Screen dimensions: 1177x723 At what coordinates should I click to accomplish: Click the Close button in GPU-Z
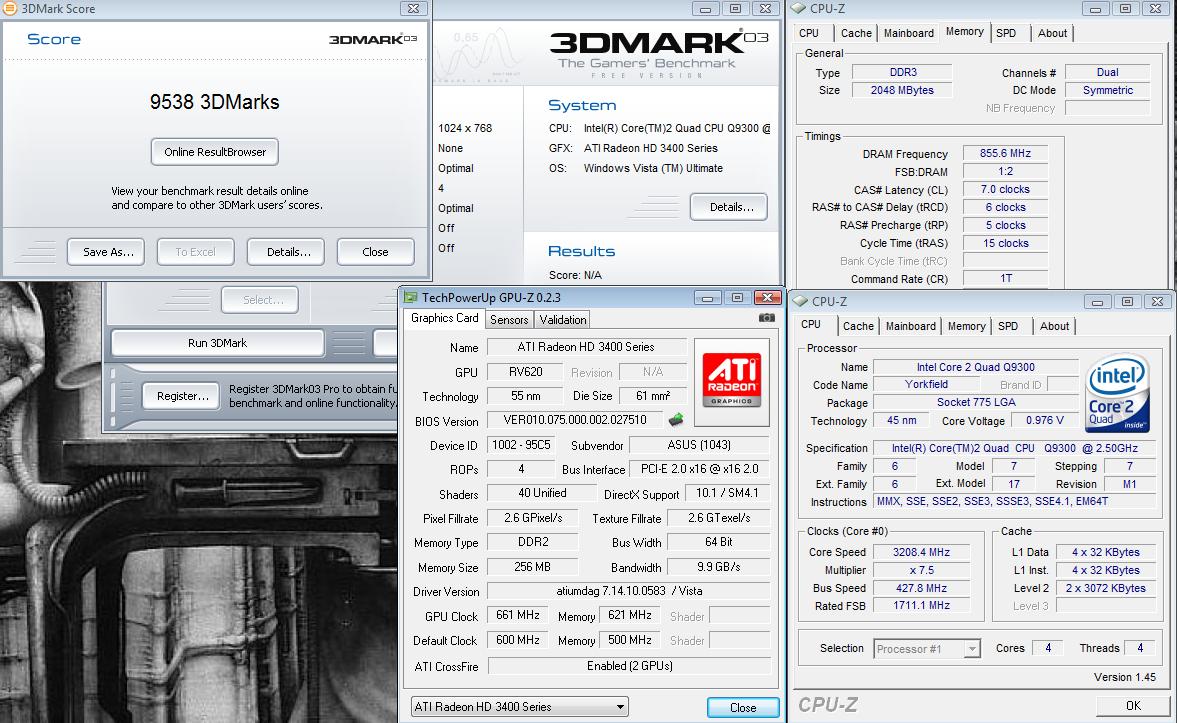(742, 707)
